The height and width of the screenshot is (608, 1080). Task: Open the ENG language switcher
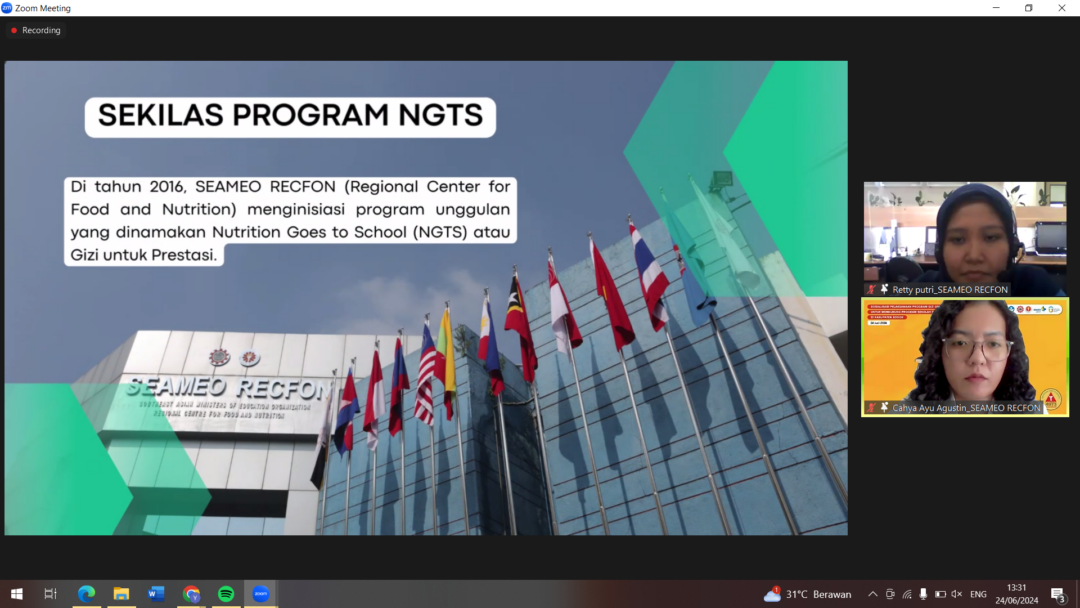(979, 594)
